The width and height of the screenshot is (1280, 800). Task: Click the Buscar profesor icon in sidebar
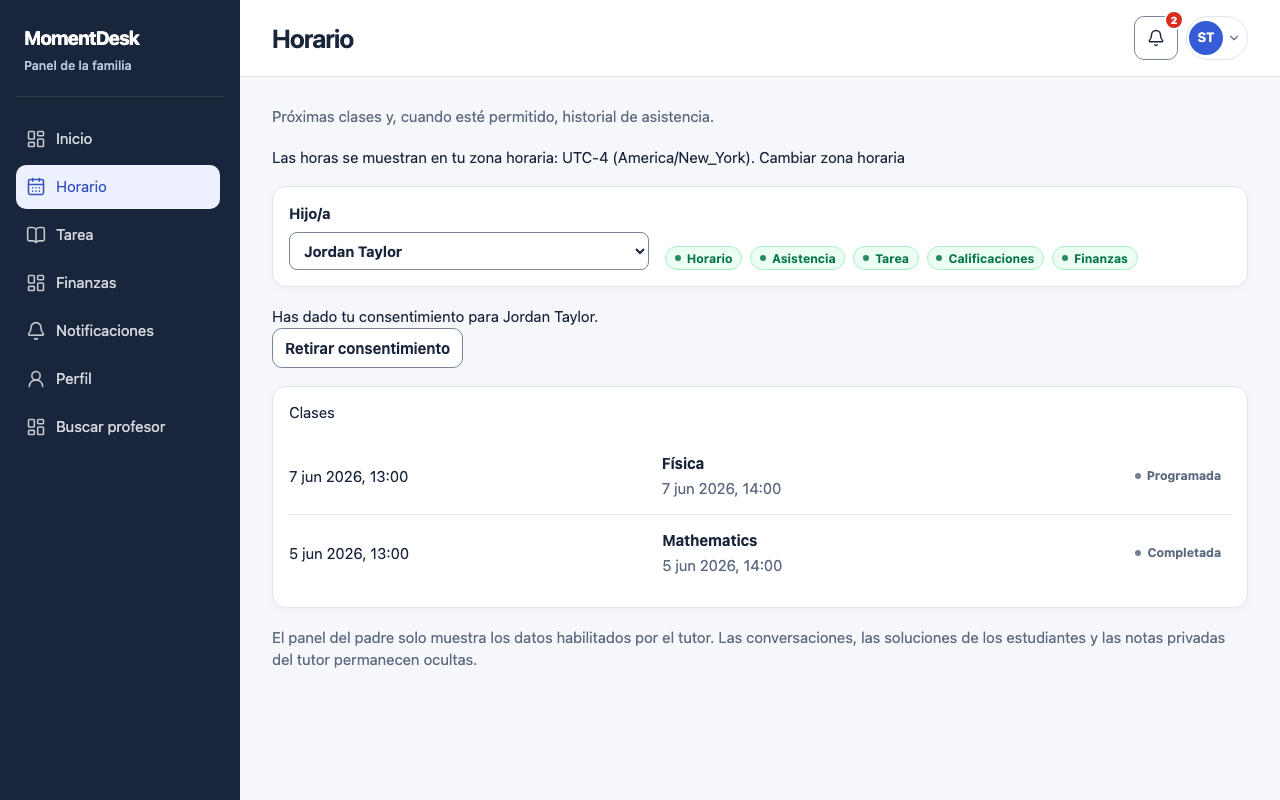(x=36, y=427)
